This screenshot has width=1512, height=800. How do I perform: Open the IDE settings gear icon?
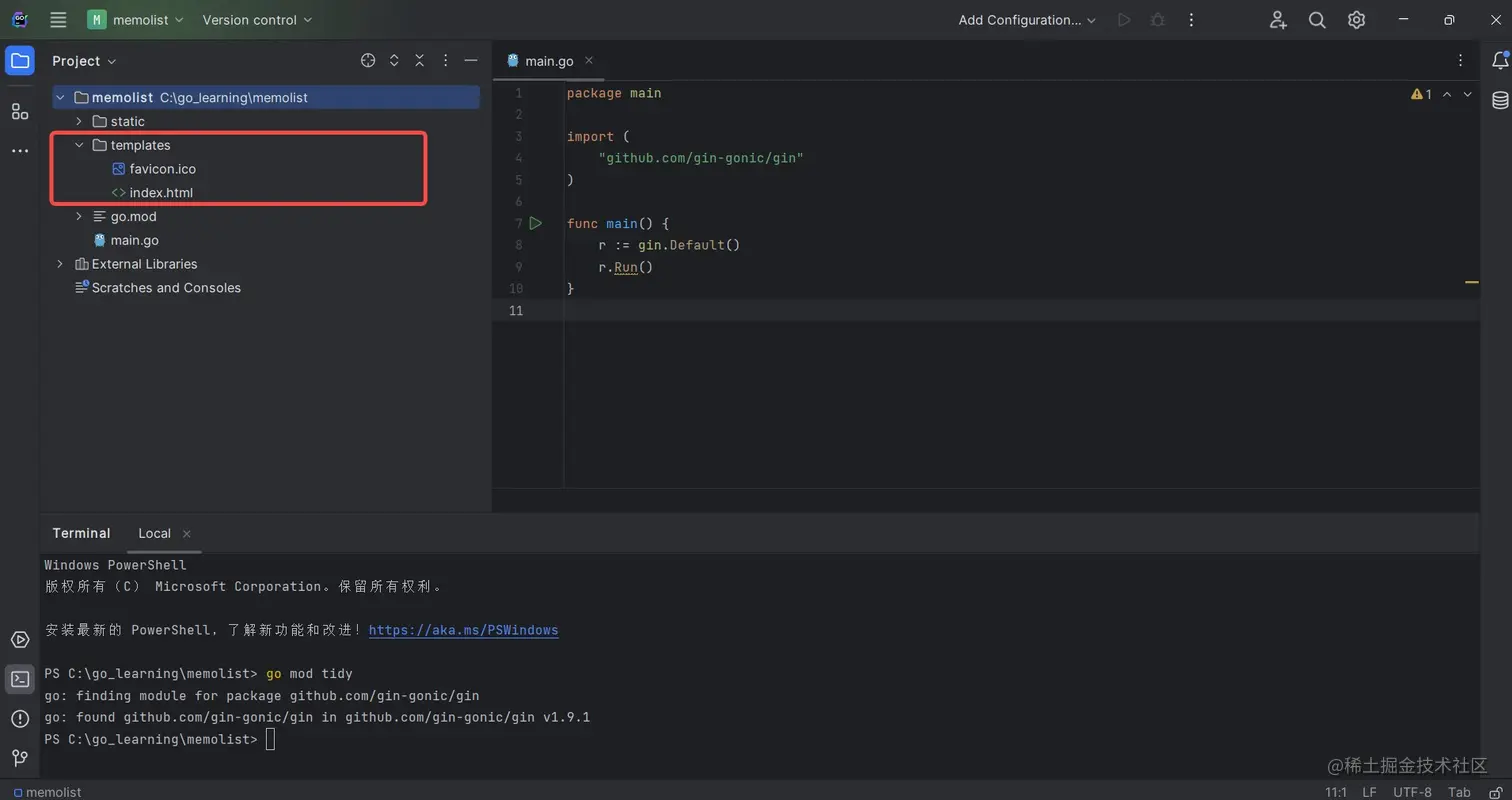coord(1356,20)
